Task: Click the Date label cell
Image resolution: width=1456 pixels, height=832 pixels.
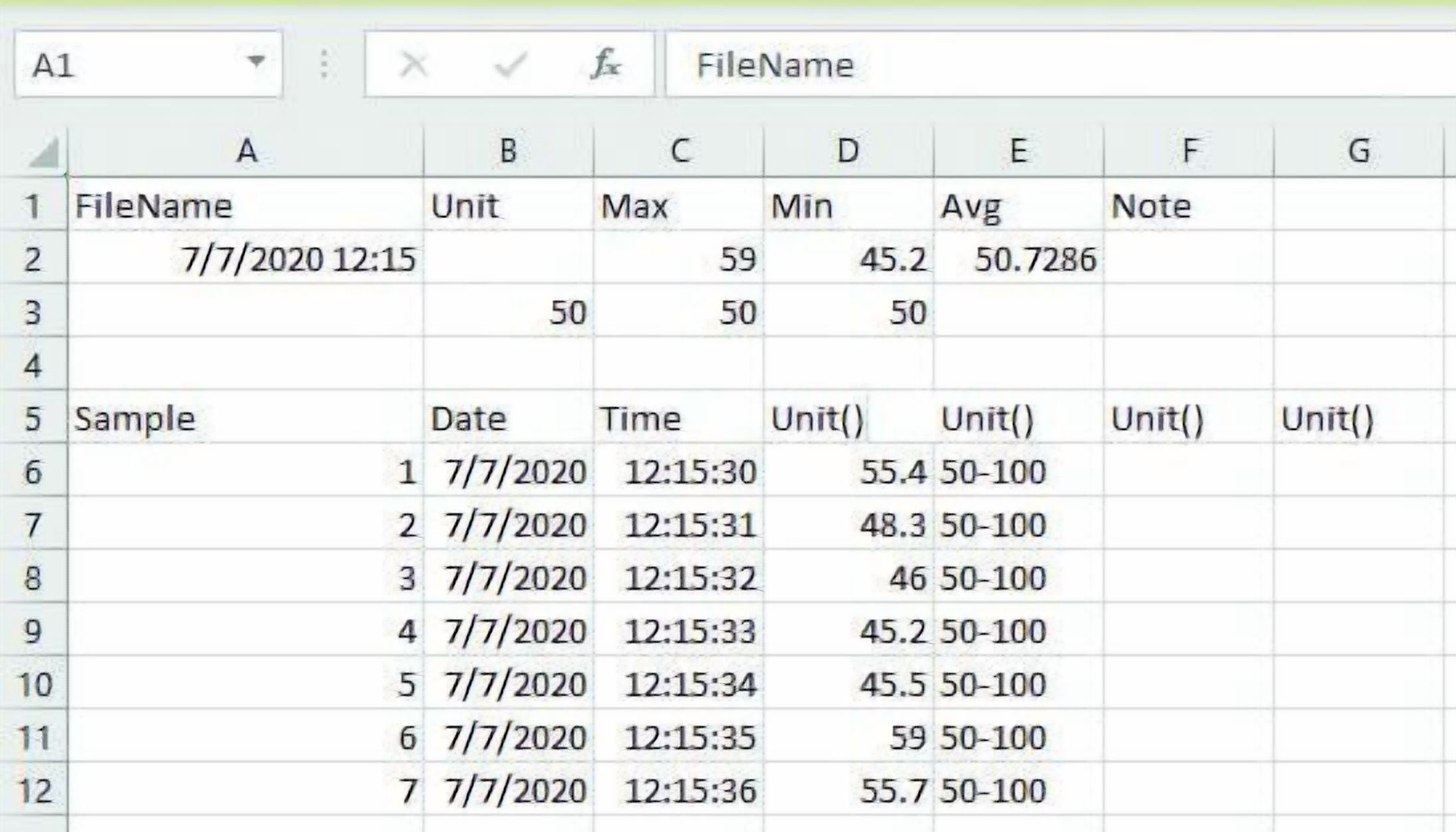Action: coord(508,417)
